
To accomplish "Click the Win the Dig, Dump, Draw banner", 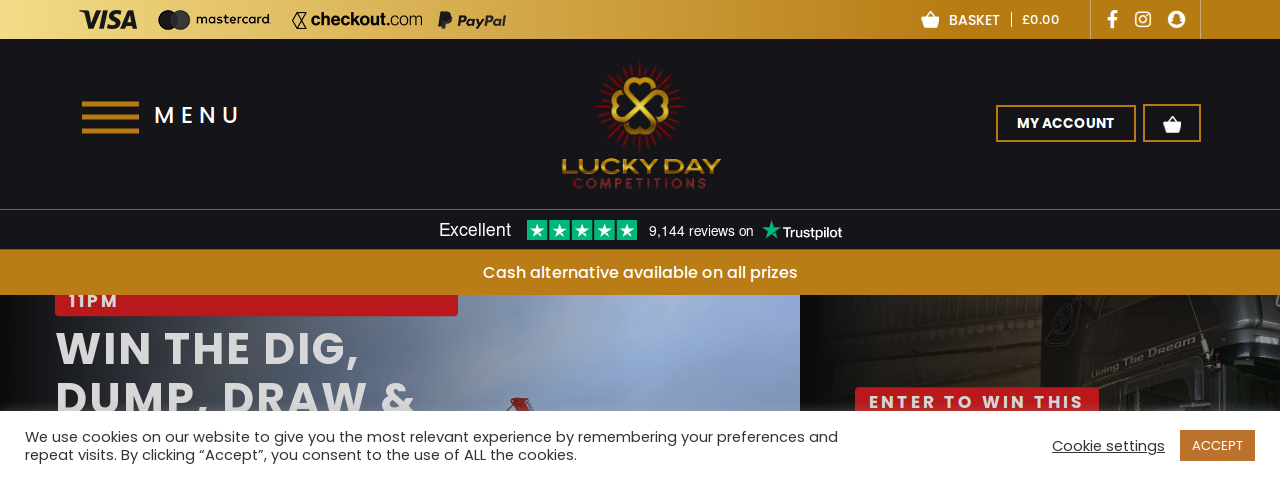I will click(400, 353).
